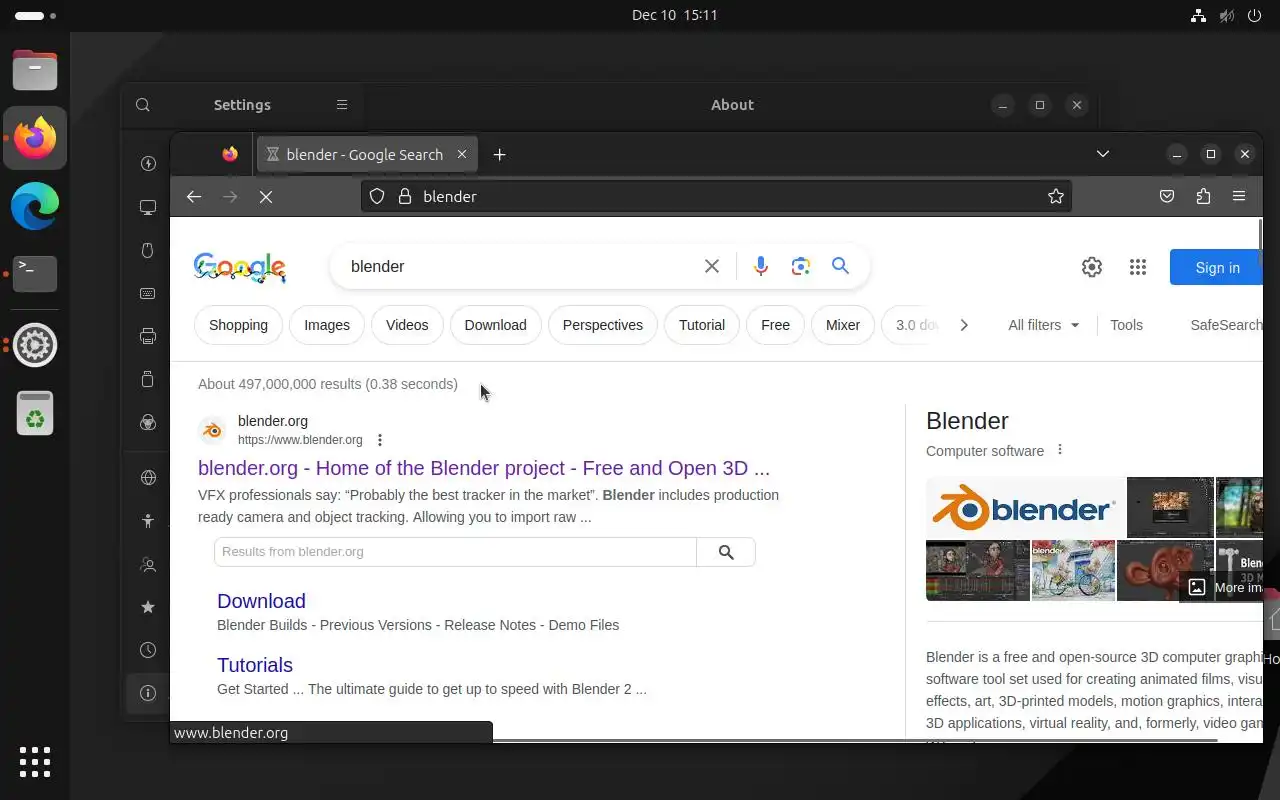Screen dimensions: 1280x800
Task: Show applications grid in the dock
Action: [x=35, y=761]
